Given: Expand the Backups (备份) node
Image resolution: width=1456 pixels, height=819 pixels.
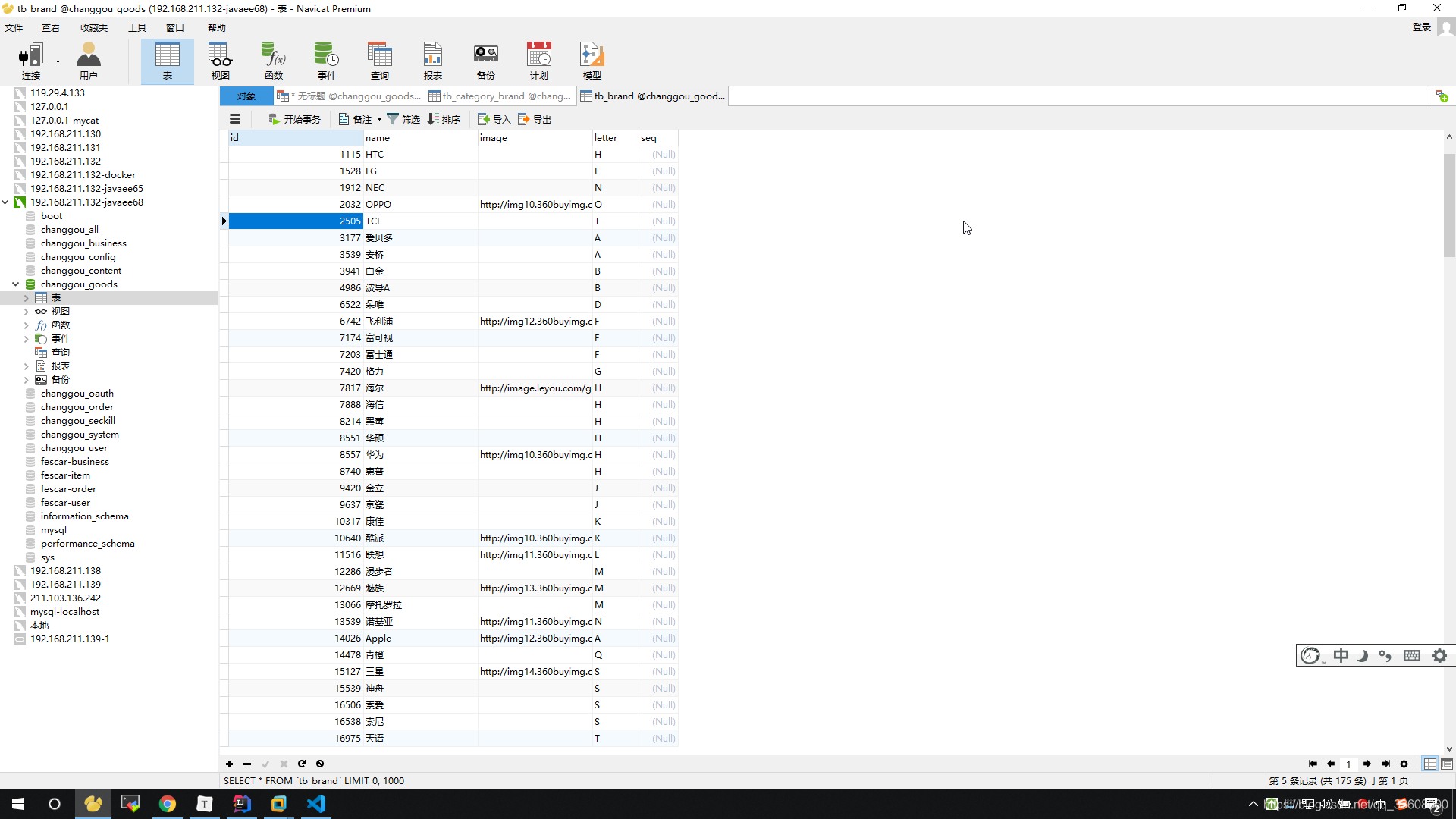Looking at the screenshot, I should [26, 380].
